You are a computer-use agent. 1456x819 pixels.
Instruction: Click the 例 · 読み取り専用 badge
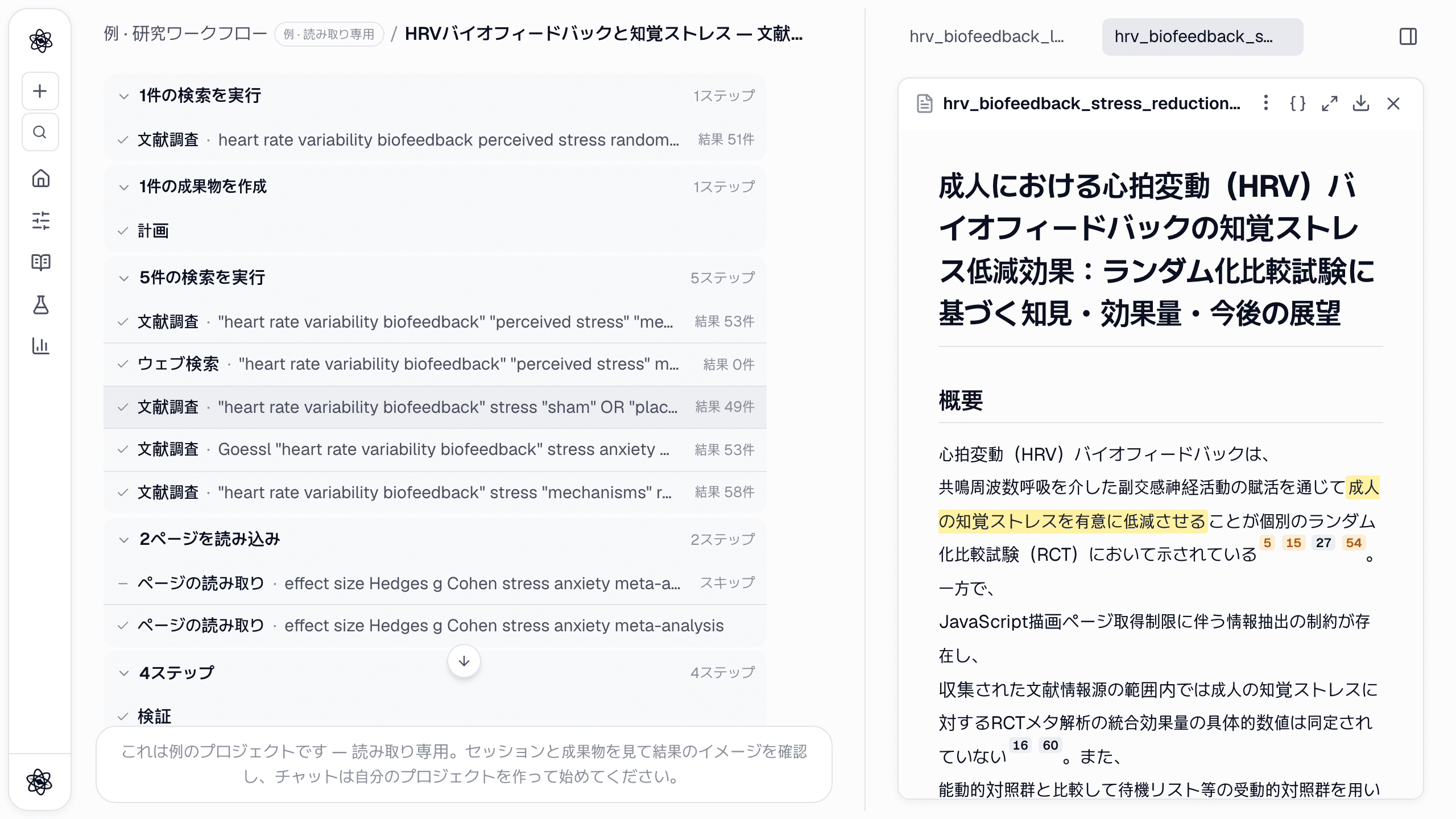click(329, 34)
